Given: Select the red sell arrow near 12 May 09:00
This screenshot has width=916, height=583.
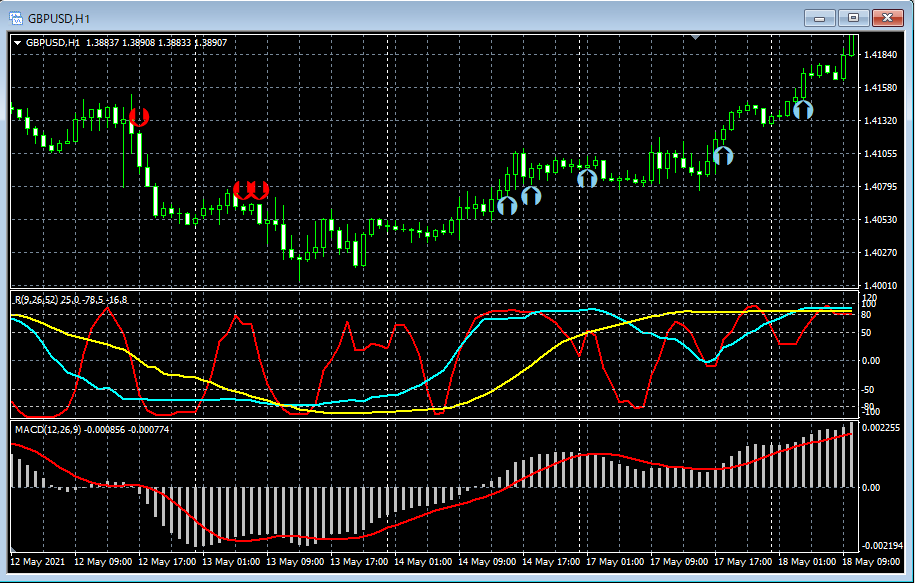Looking at the screenshot, I should [x=139, y=117].
